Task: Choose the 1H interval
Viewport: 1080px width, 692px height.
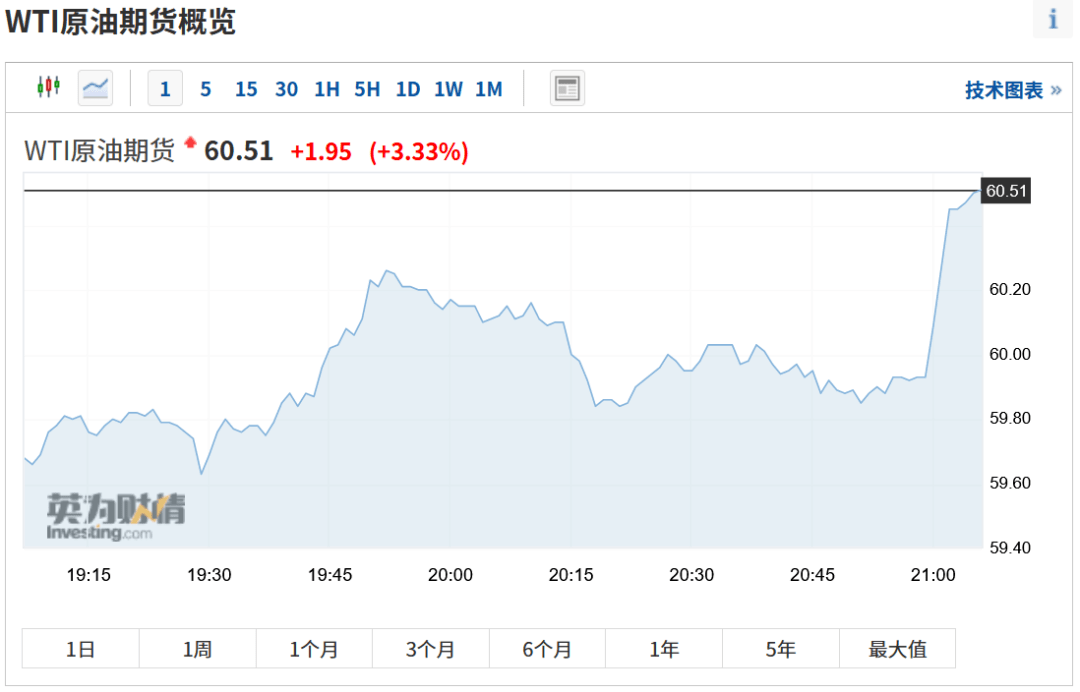Action: [x=326, y=89]
